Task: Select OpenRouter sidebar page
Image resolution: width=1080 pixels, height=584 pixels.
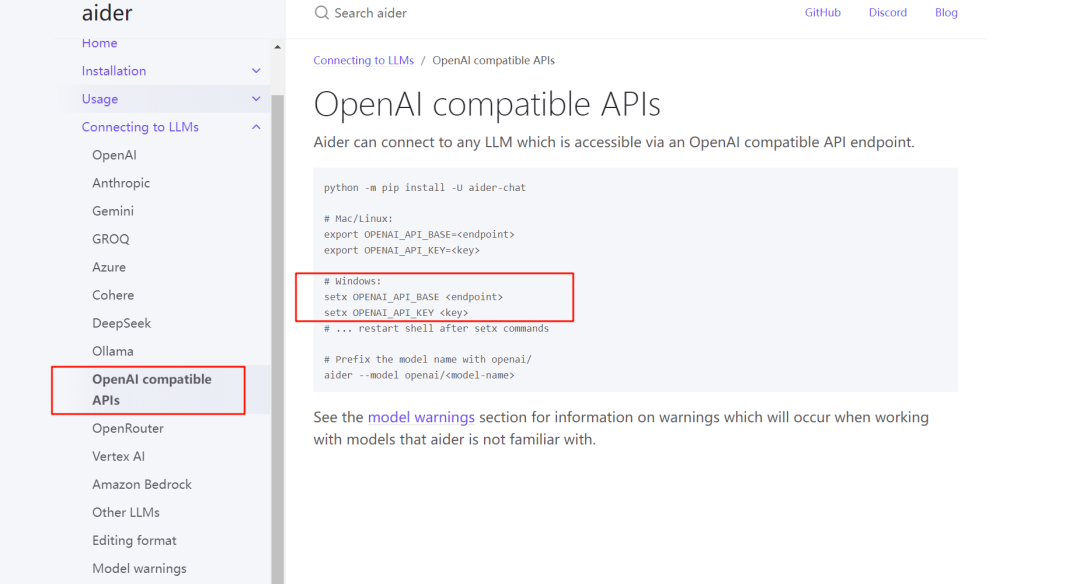Action: 128,428
